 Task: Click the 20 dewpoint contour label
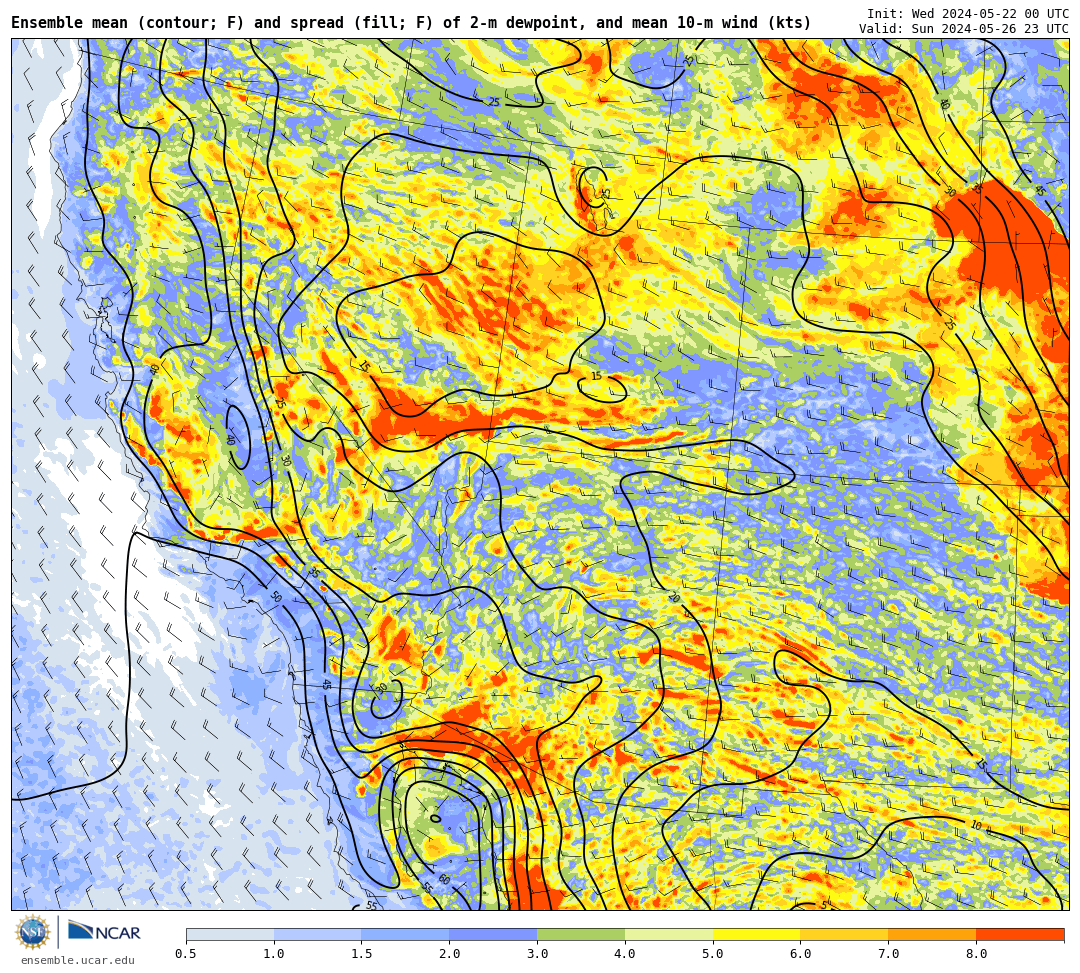click(674, 597)
